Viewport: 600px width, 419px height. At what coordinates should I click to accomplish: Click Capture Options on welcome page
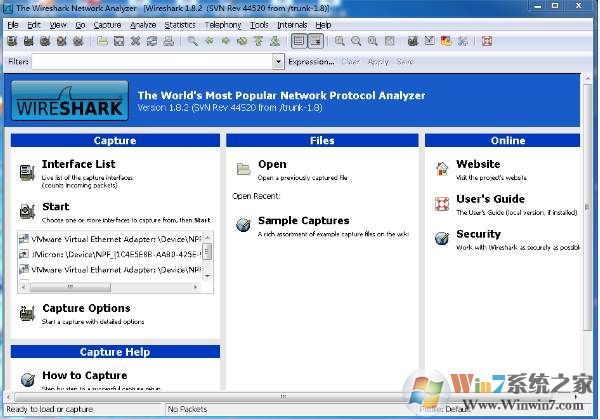click(x=86, y=309)
